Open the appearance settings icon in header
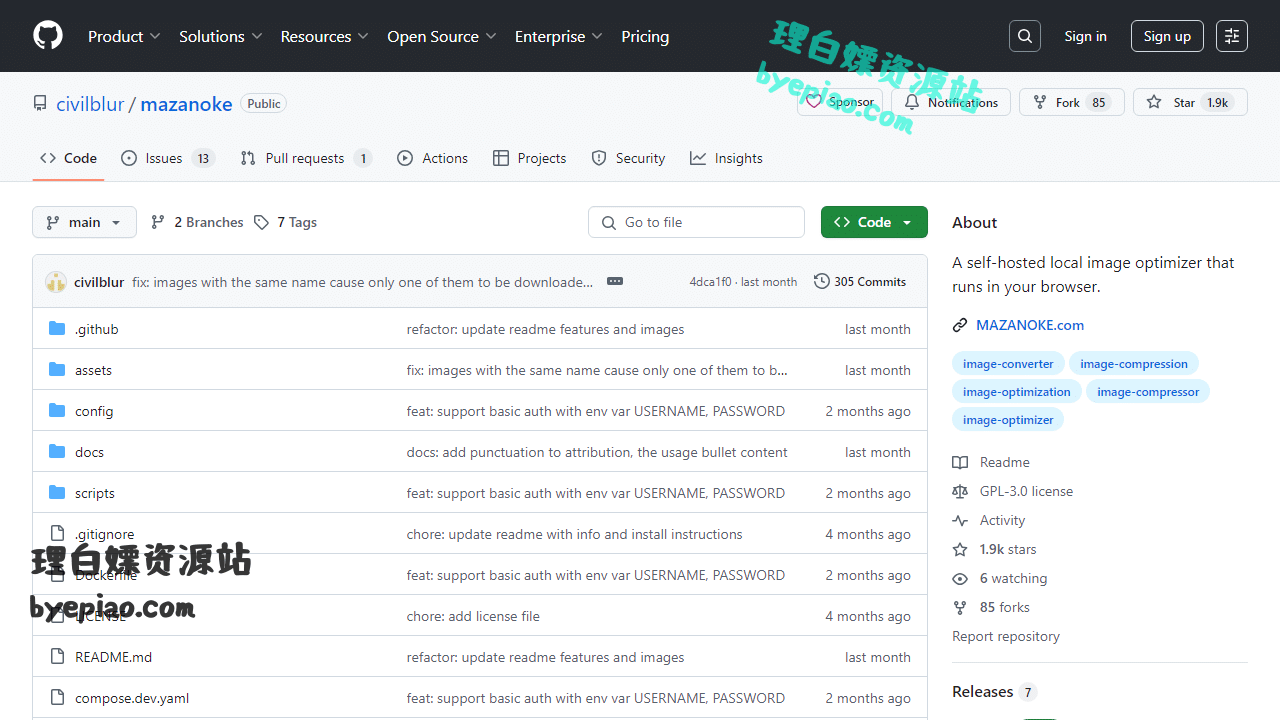 click(1232, 36)
